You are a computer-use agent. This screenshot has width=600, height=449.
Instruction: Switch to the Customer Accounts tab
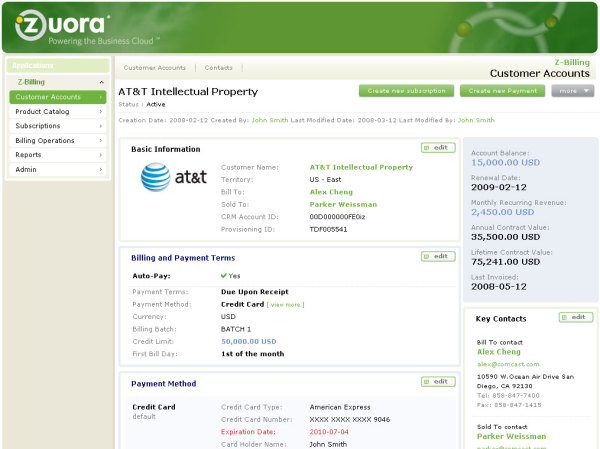click(154, 68)
